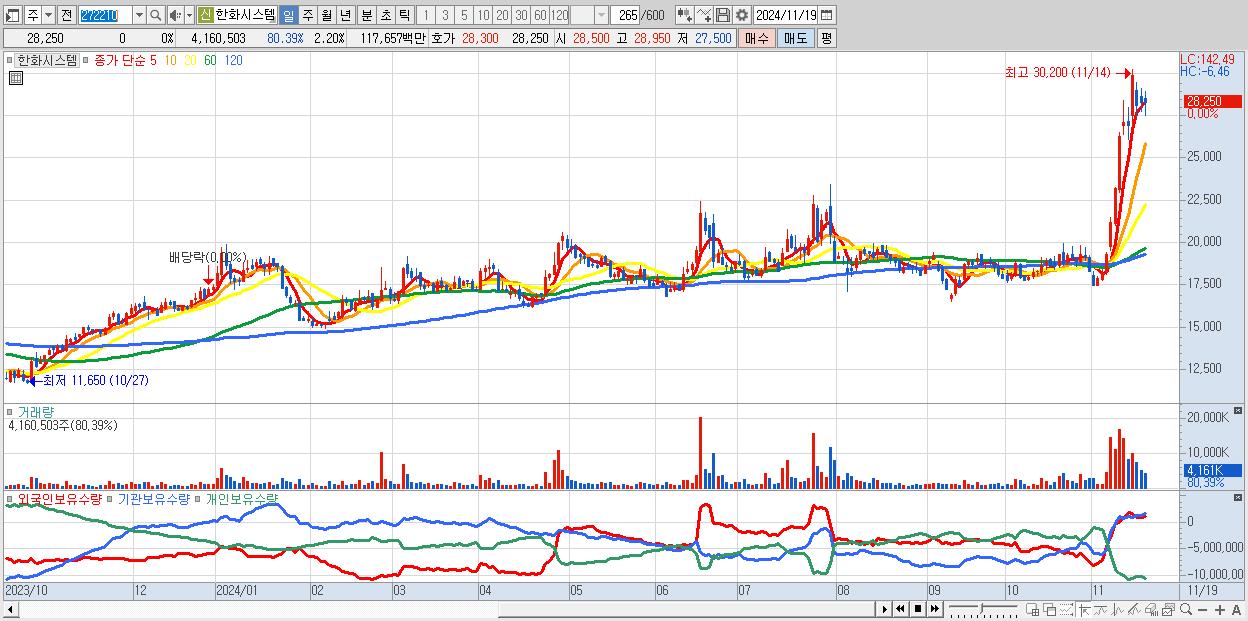Viewport: 1248px width, 621px height.
Task: Switch to the 월 monthly chart period
Action: pos(326,15)
